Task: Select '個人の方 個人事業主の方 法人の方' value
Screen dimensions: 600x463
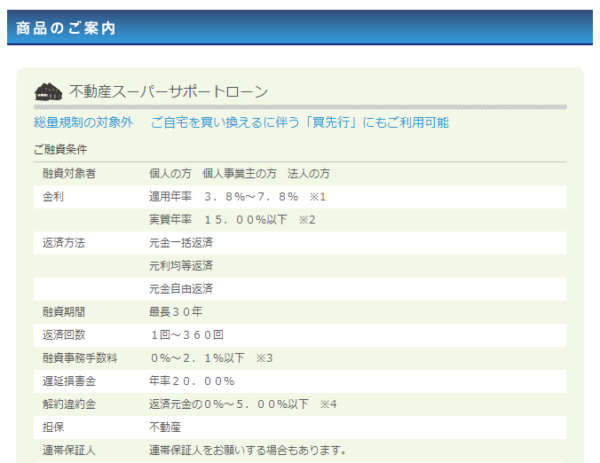Action: (x=240, y=174)
